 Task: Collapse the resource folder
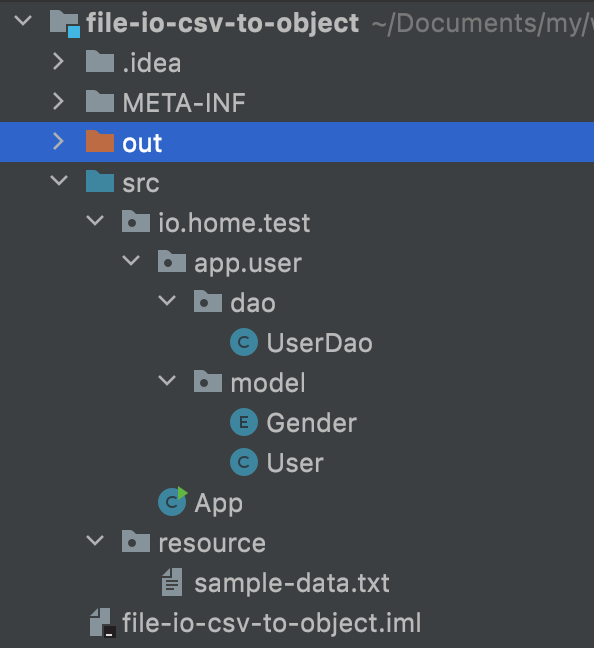pos(95,540)
